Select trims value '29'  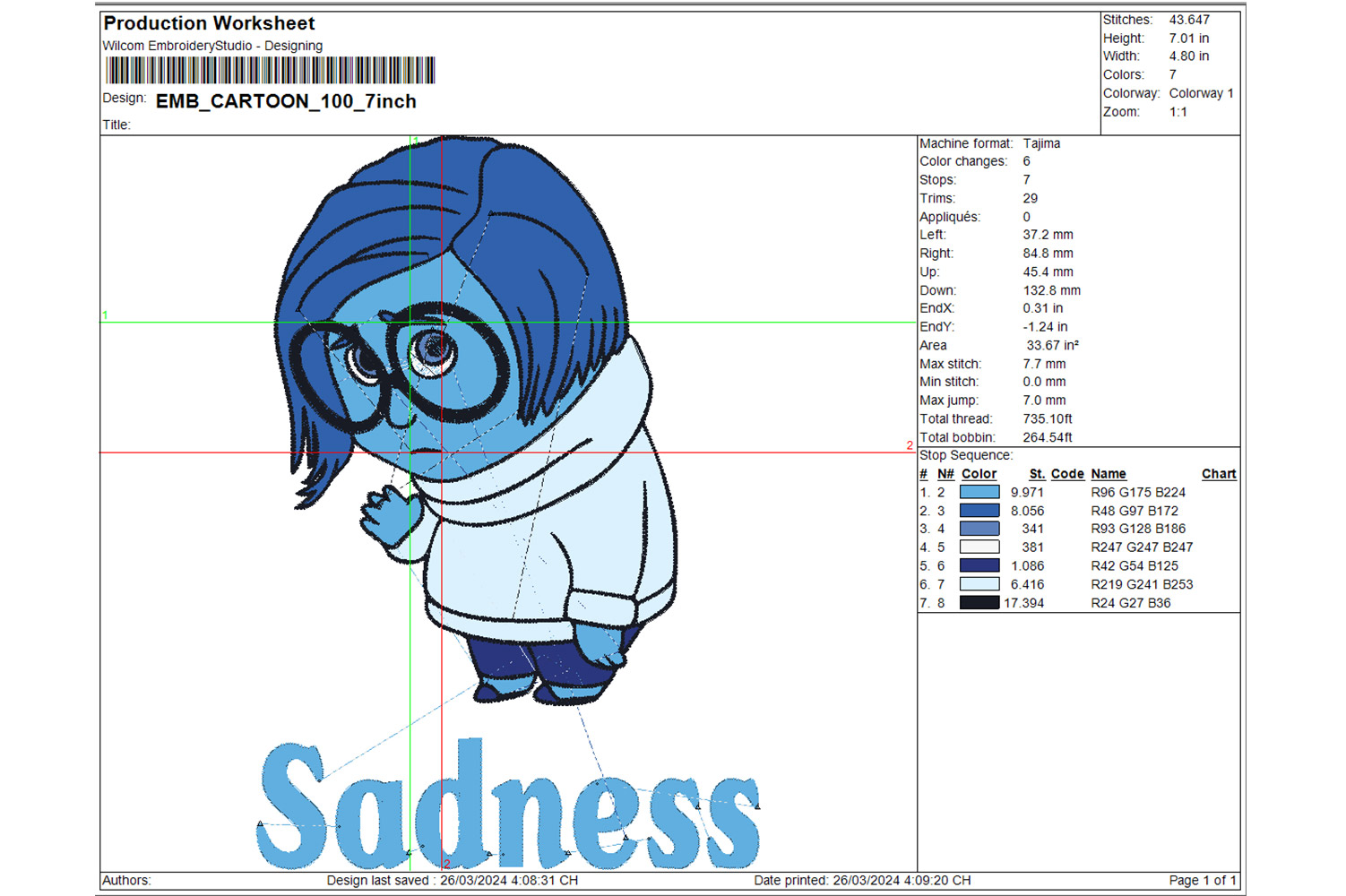1031,198
